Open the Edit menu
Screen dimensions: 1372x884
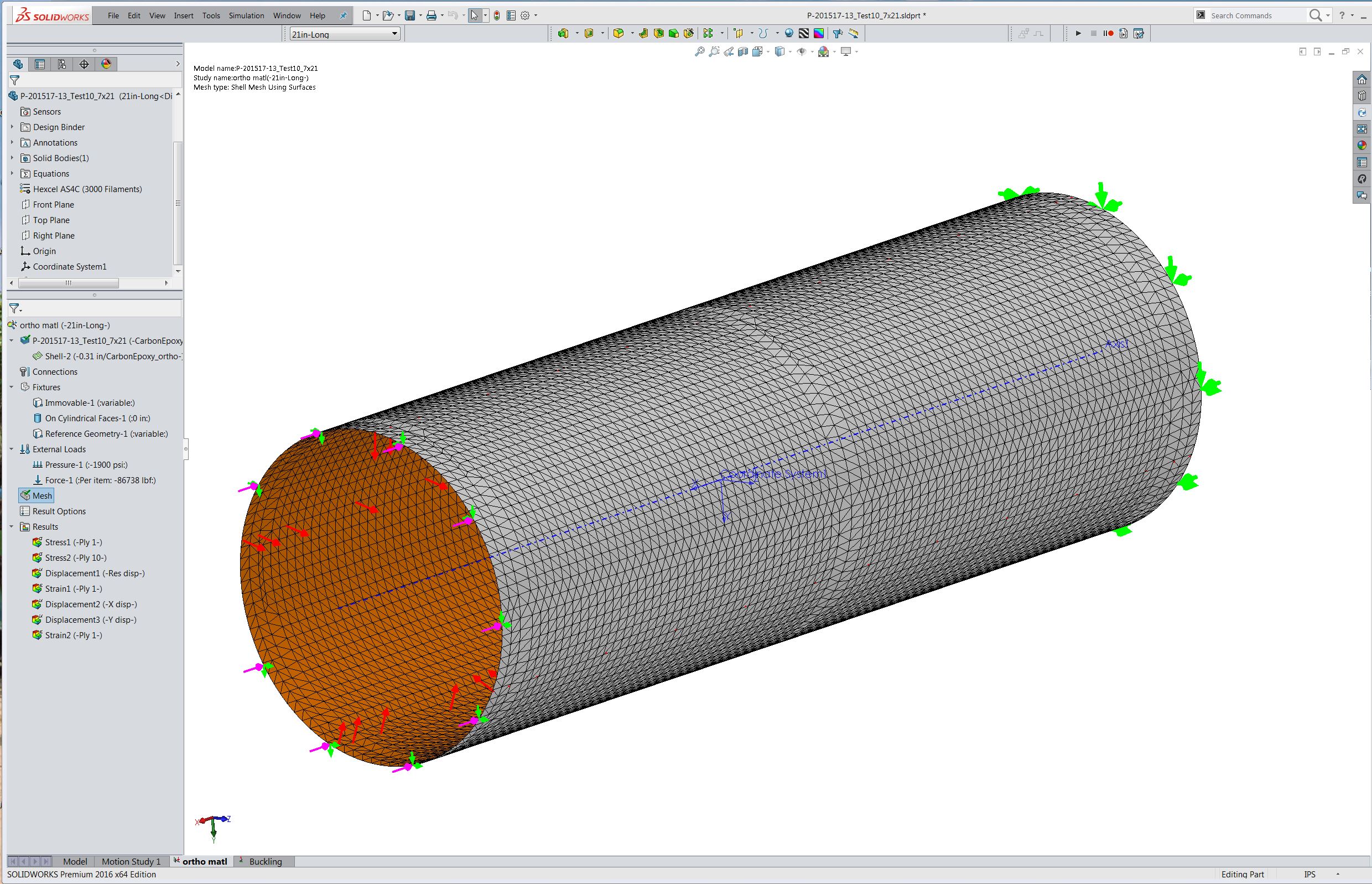pos(134,15)
